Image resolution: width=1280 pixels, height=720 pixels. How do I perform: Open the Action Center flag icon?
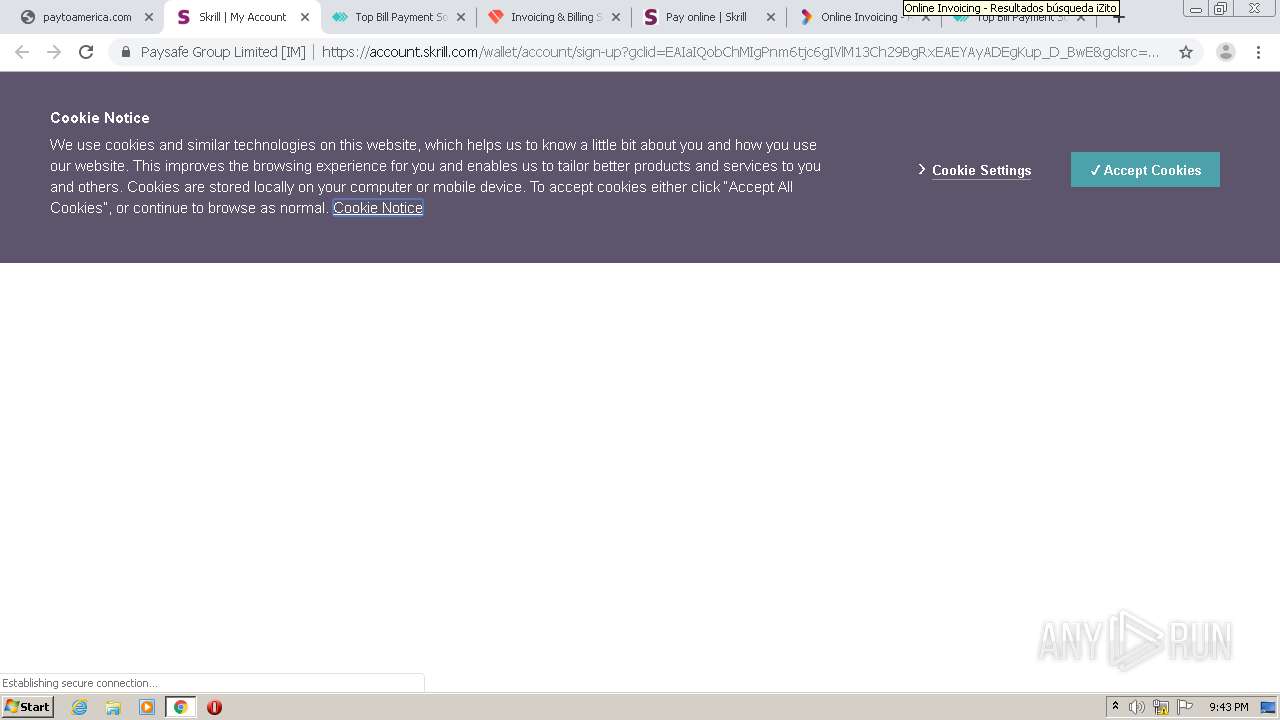(x=1185, y=707)
